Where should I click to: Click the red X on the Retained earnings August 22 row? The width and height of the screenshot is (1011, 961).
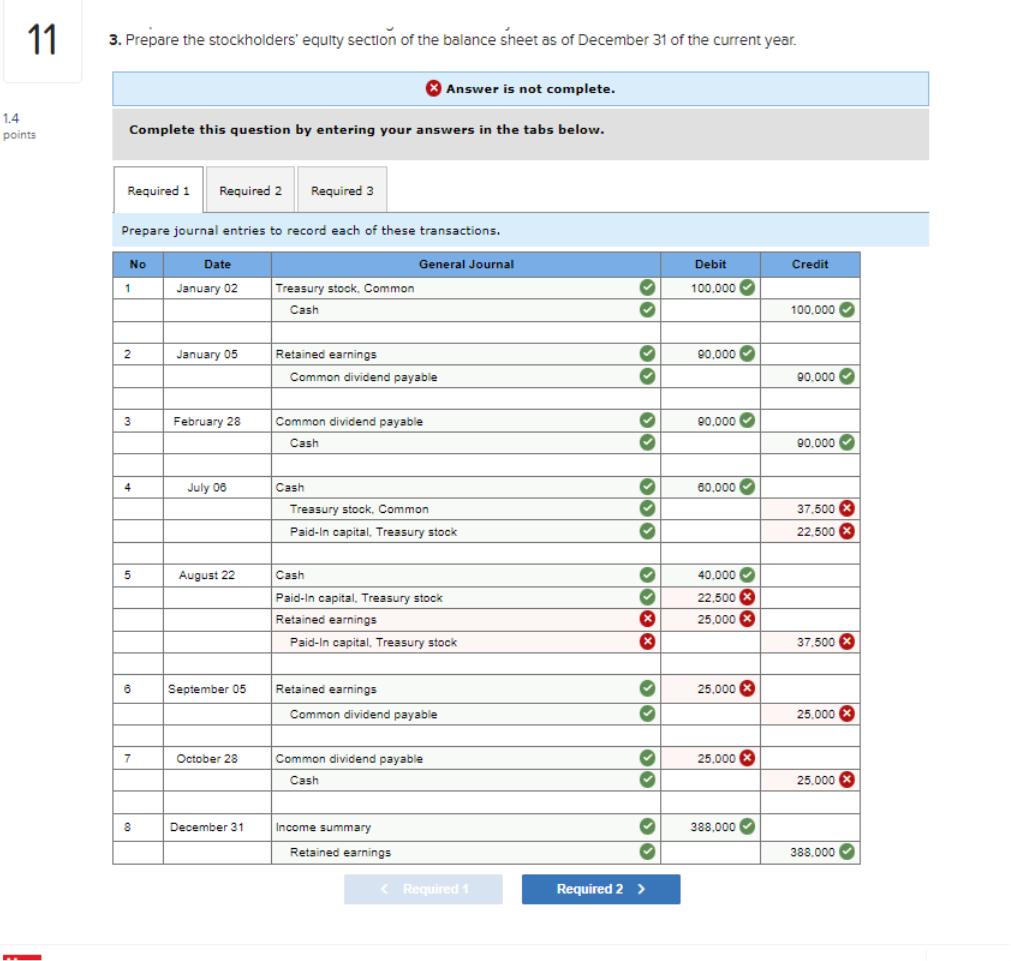tap(647, 619)
